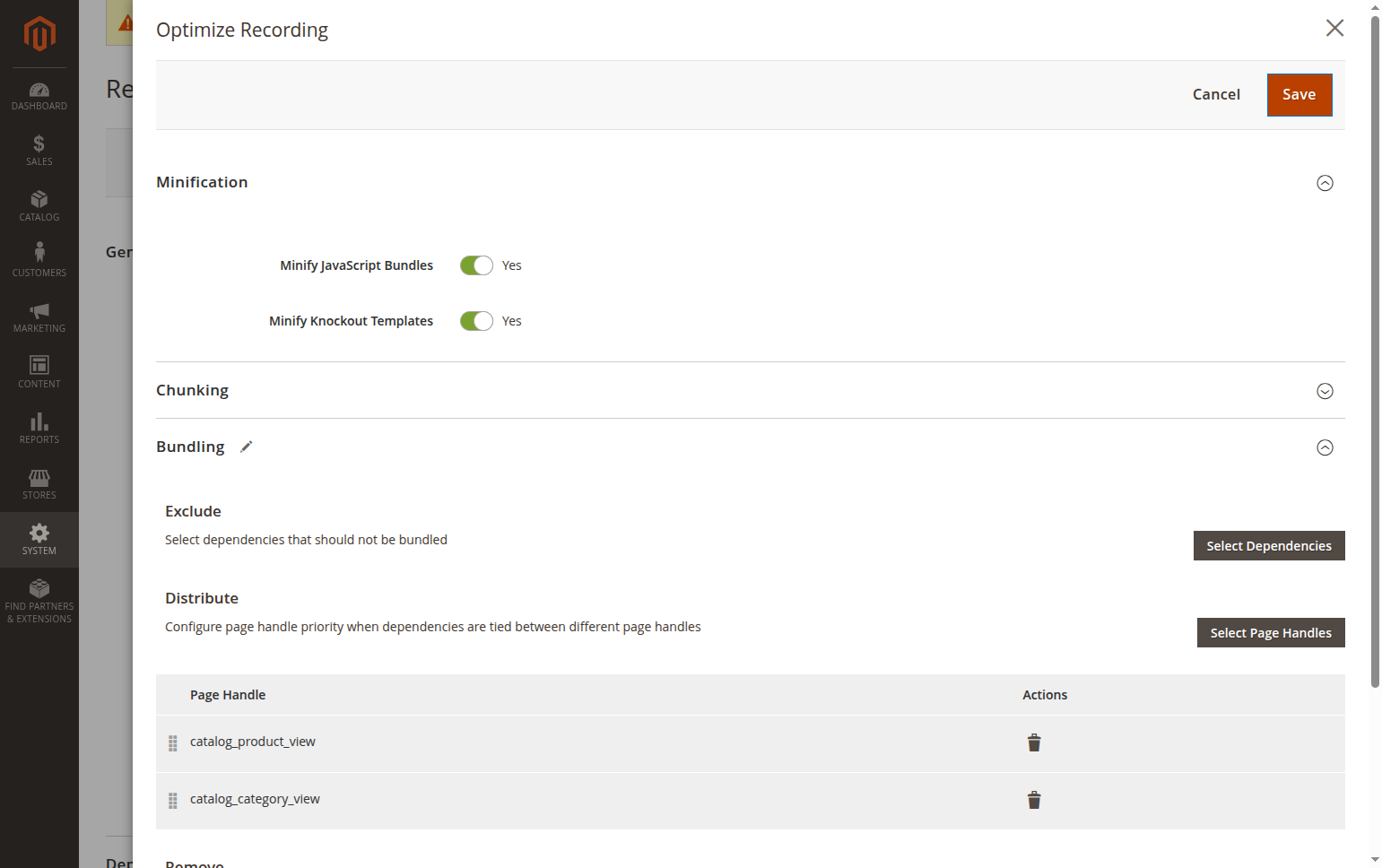Click the Minification section title
This screenshot has height=868, width=1382.
(202, 182)
